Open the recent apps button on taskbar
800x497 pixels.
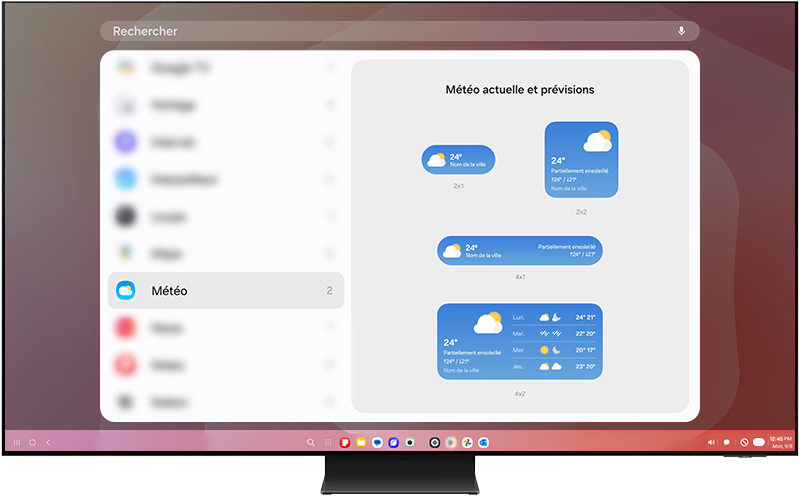17,442
